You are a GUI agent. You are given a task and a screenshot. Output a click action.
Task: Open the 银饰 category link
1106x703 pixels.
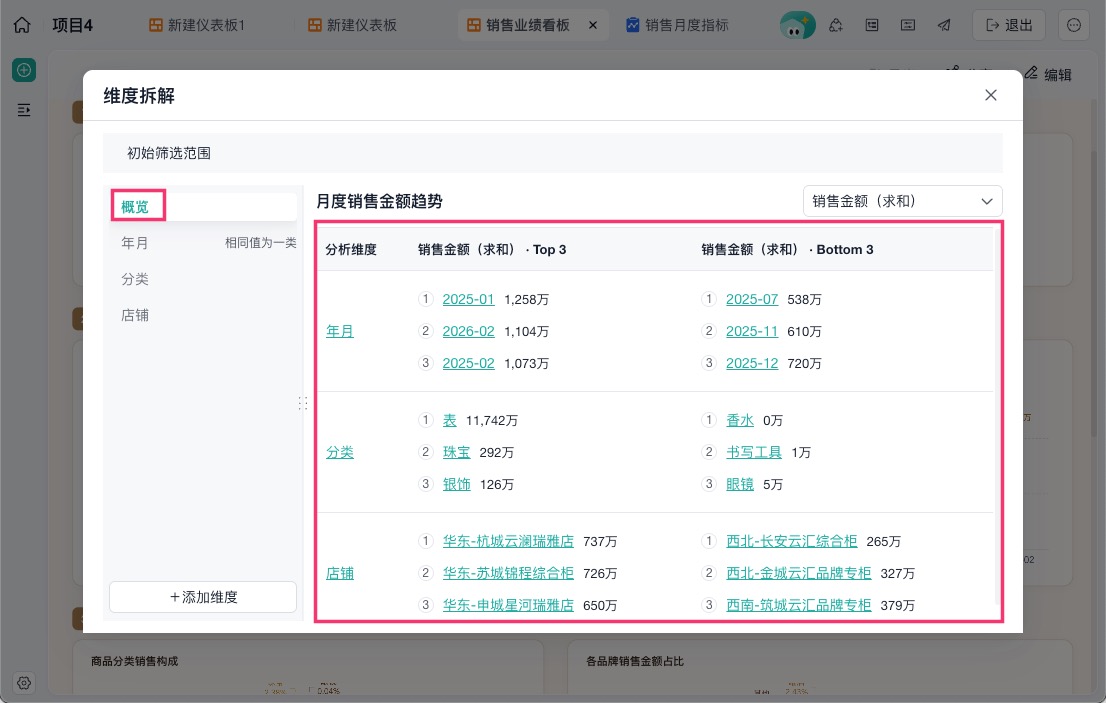click(x=456, y=484)
